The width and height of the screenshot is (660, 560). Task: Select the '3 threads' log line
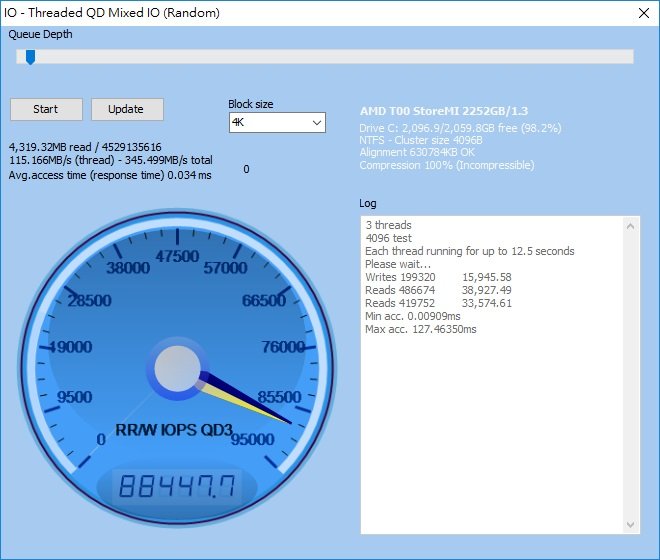coord(389,225)
